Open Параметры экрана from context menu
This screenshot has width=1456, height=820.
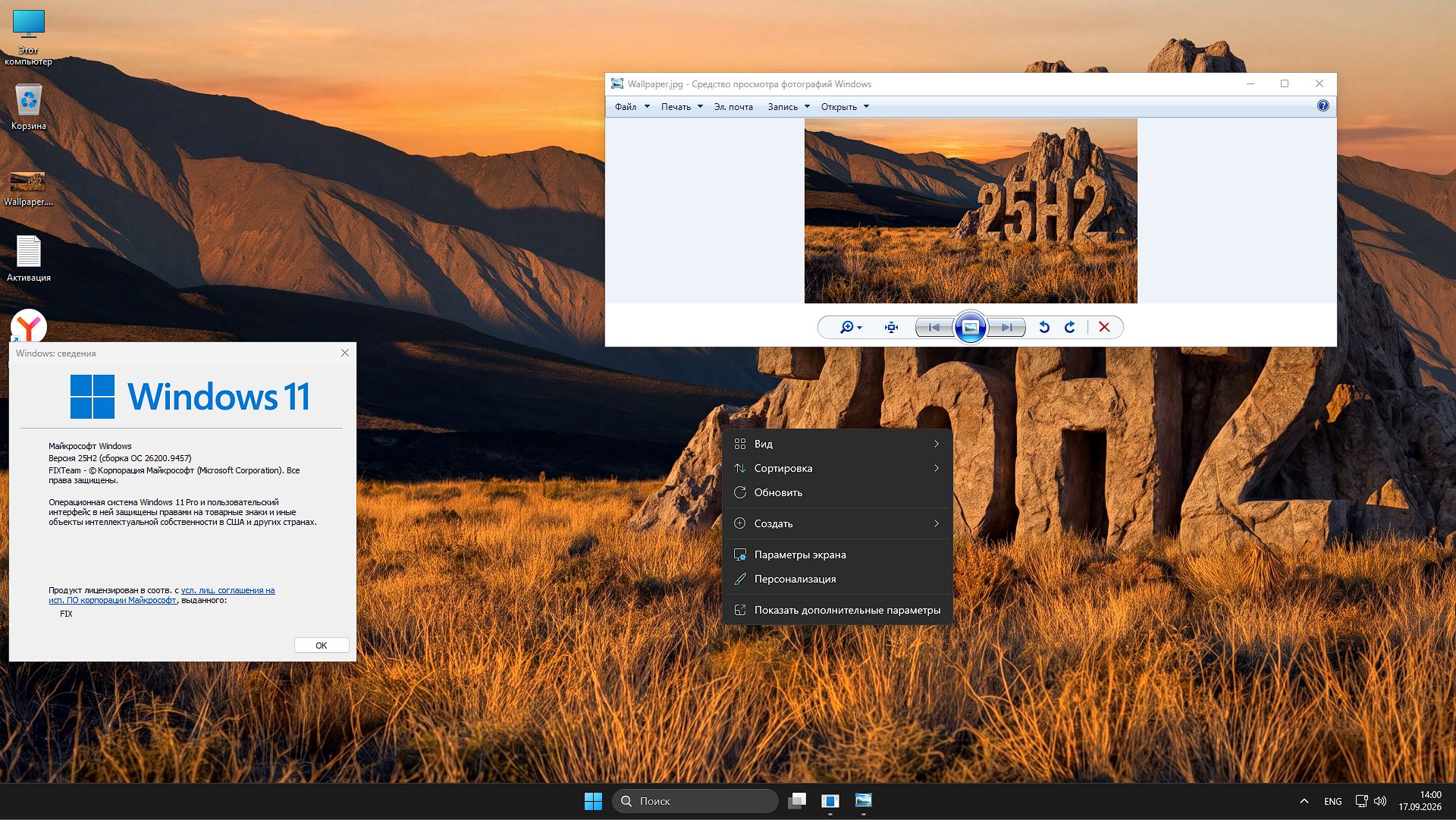point(837,555)
